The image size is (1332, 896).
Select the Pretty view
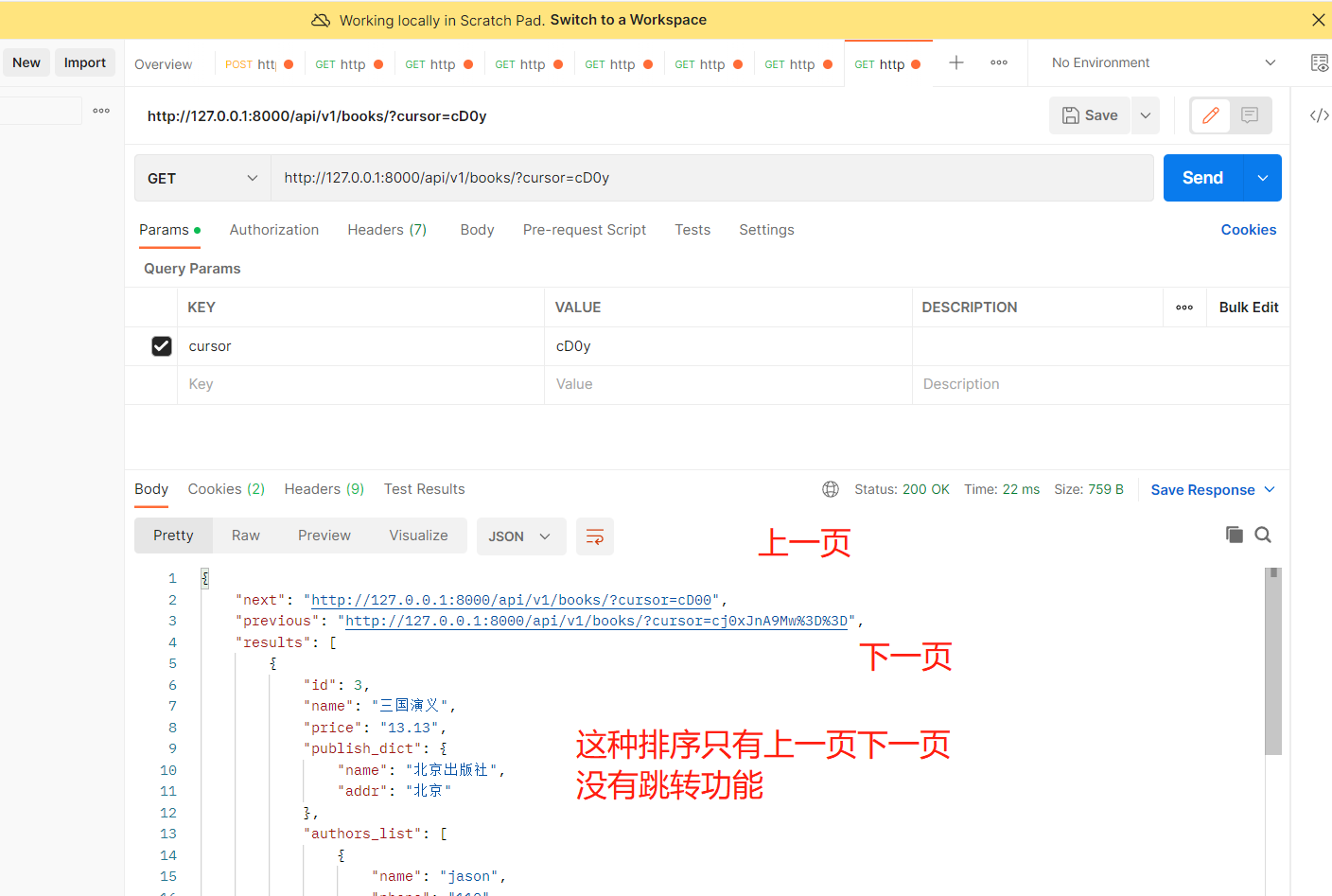(x=173, y=536)
